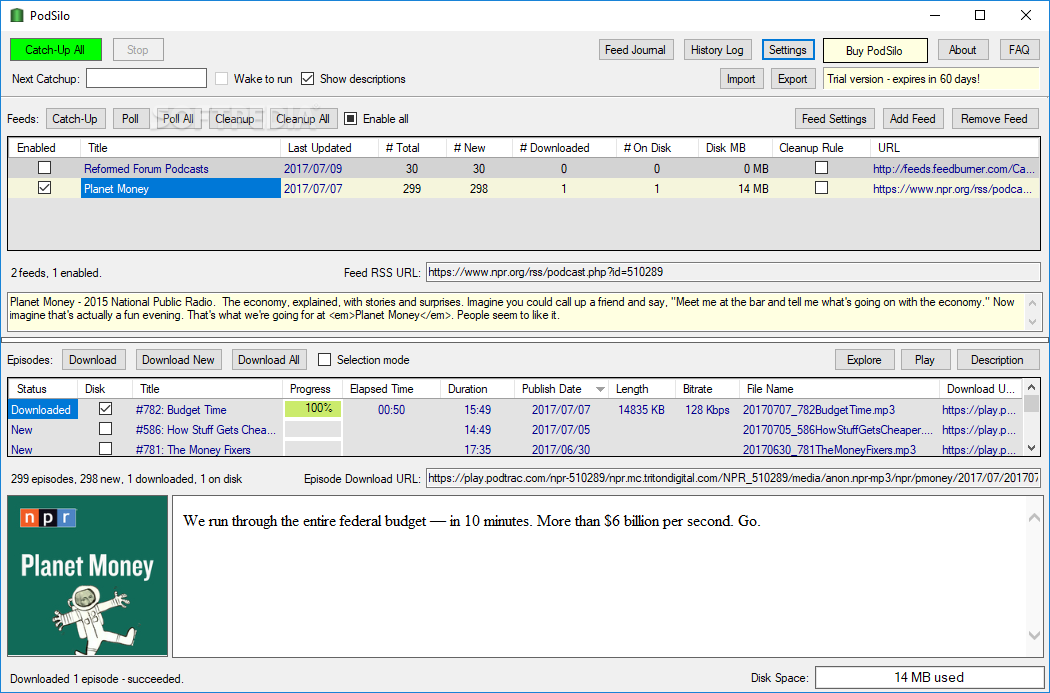The width and height of the screenshot is (1050, 693).
Task: Click the Stop button
Action: 138,50
